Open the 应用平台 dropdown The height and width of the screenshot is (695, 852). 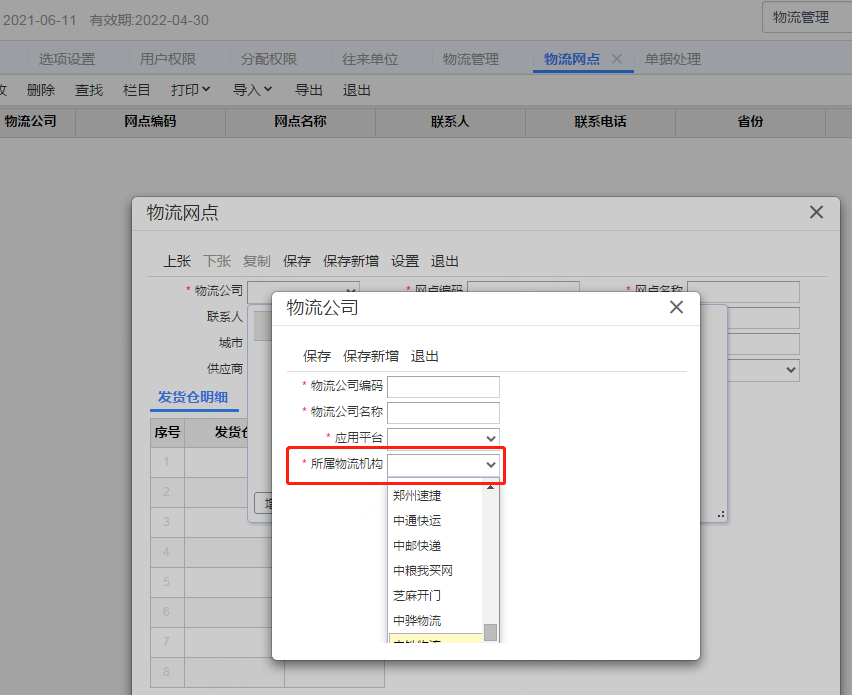coord(491,439)
